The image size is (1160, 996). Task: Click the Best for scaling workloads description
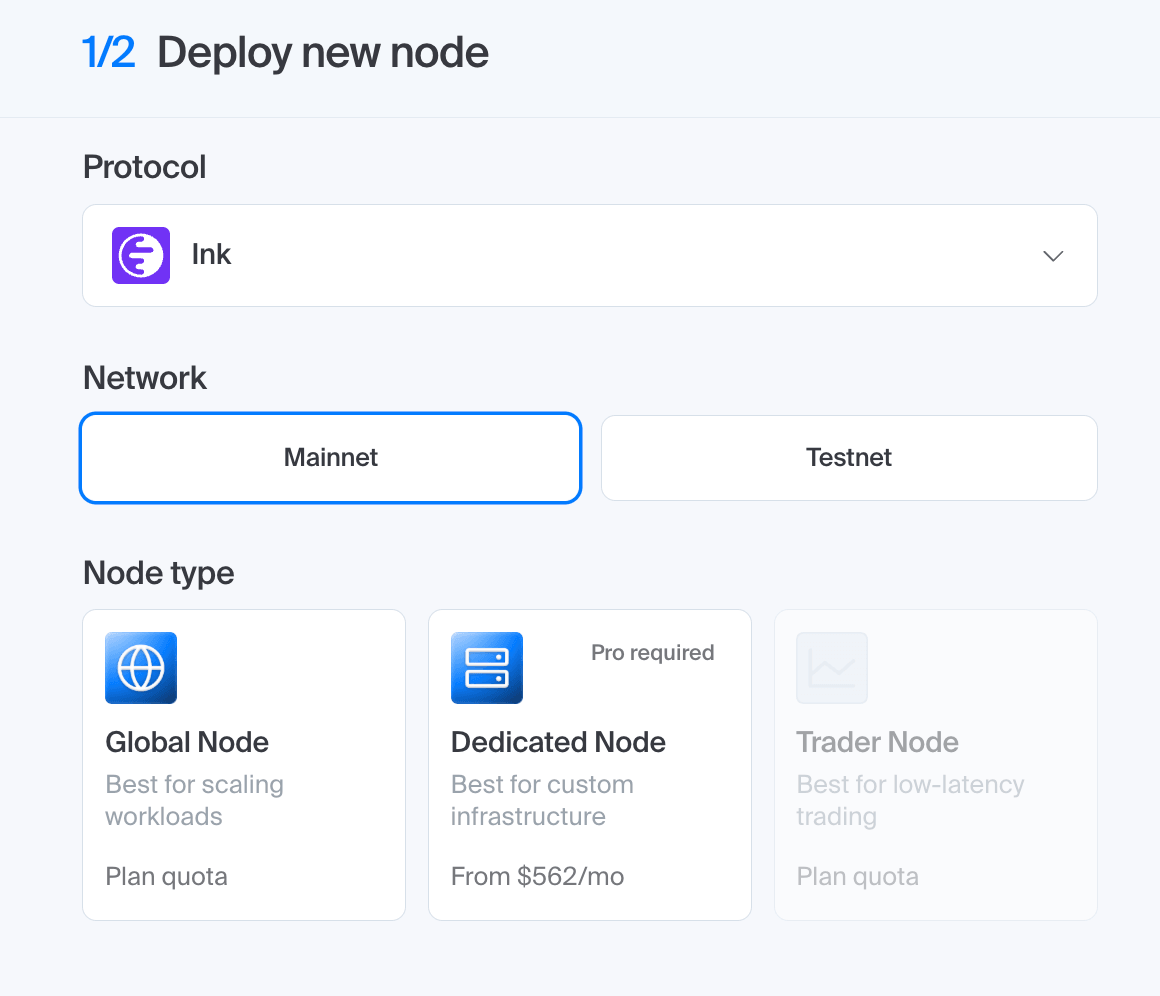(195, 800)
